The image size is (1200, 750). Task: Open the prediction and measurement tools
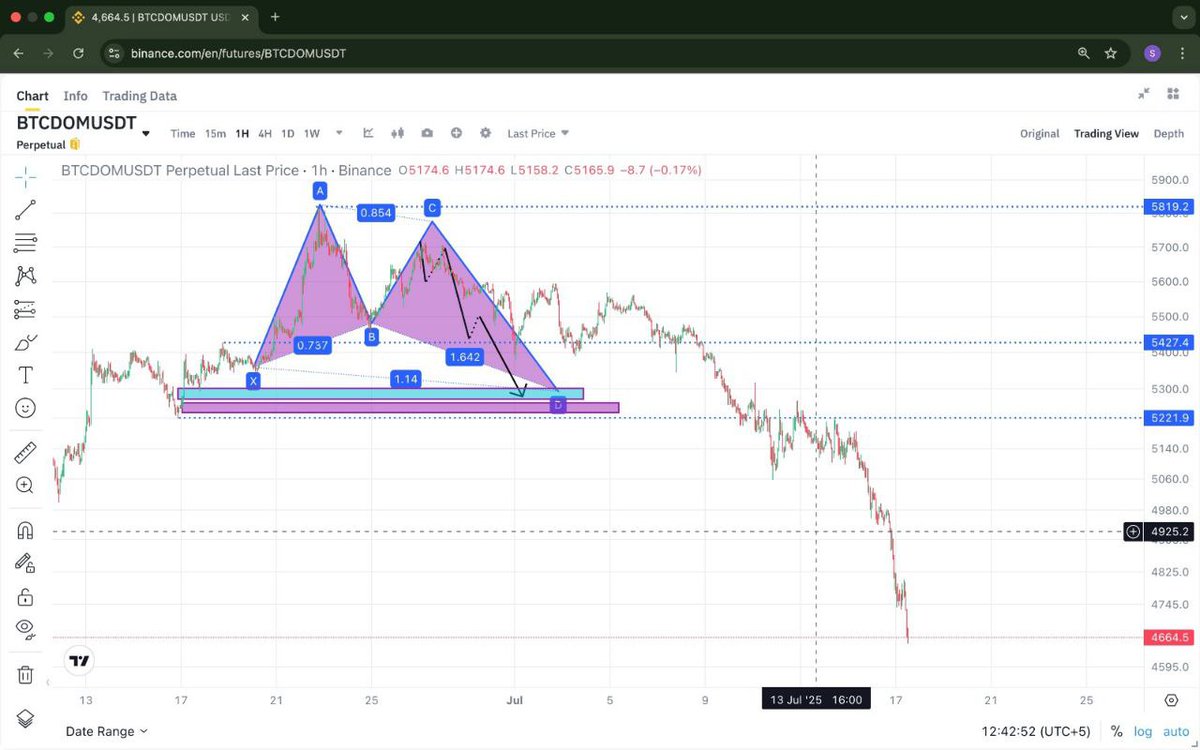tap(25, 309)
